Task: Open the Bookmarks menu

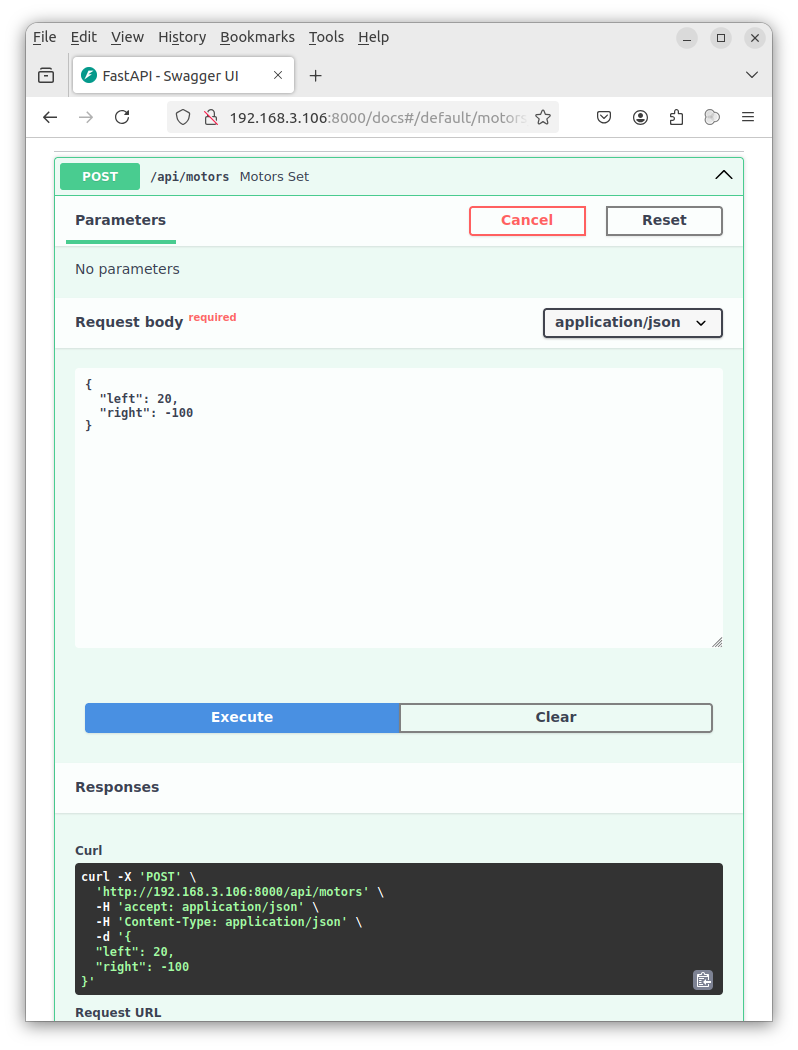Action: point(257,38)
